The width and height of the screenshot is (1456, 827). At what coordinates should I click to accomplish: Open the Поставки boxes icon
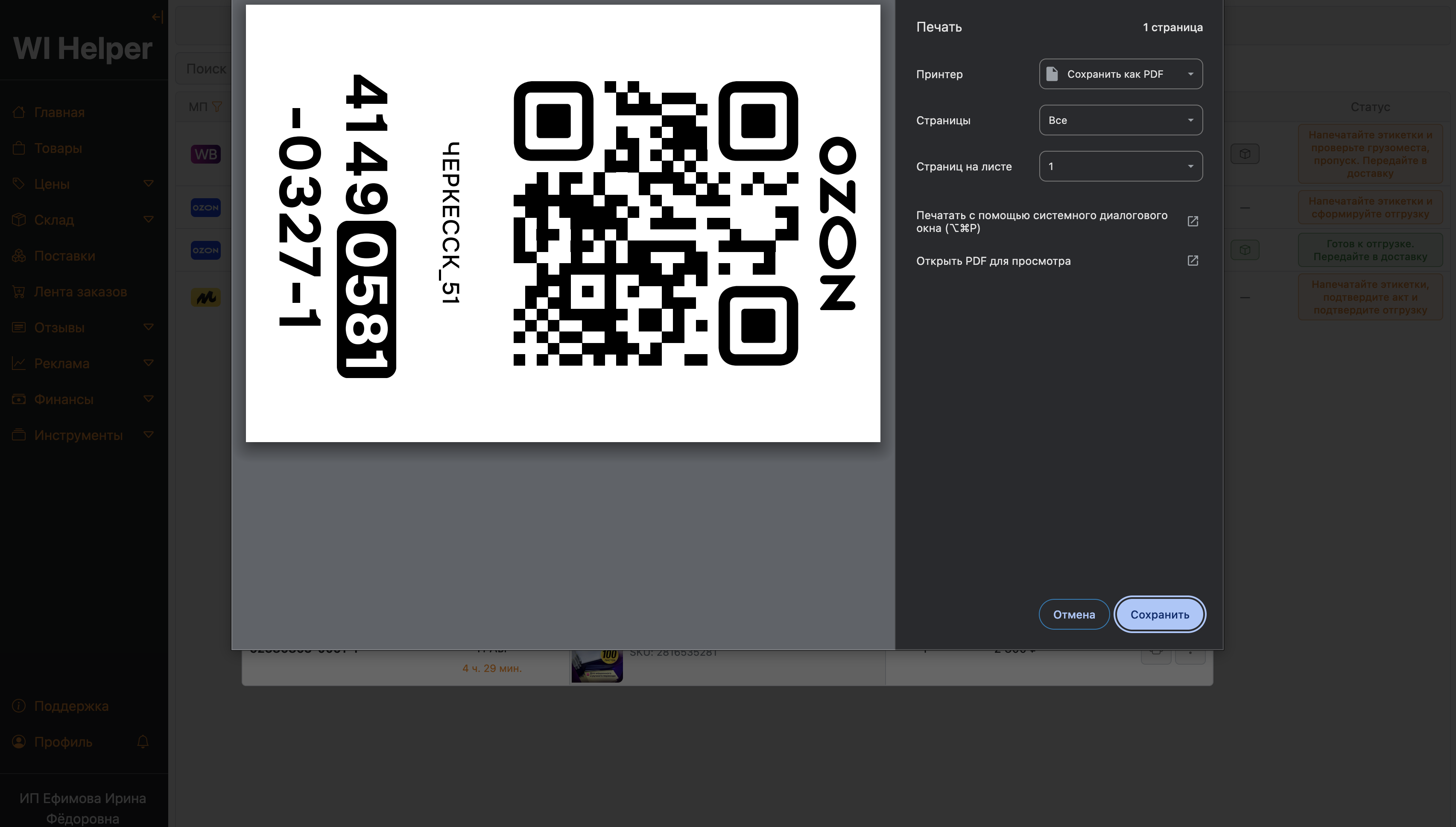[x=19, y=255]
